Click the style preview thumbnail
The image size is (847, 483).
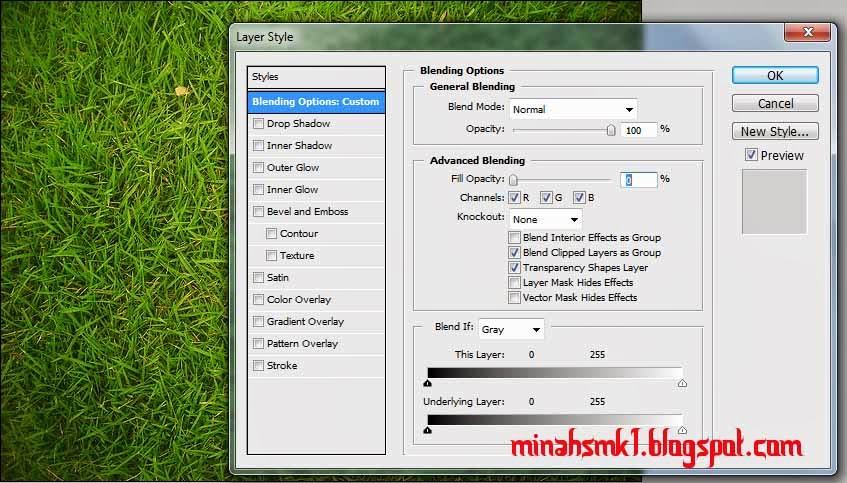pyautogui.click(x=774, y=202)
